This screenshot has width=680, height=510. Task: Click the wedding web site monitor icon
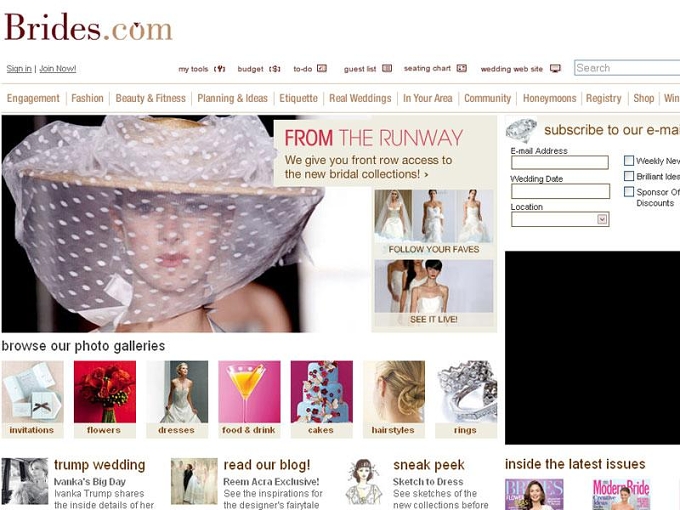[555, 69]
